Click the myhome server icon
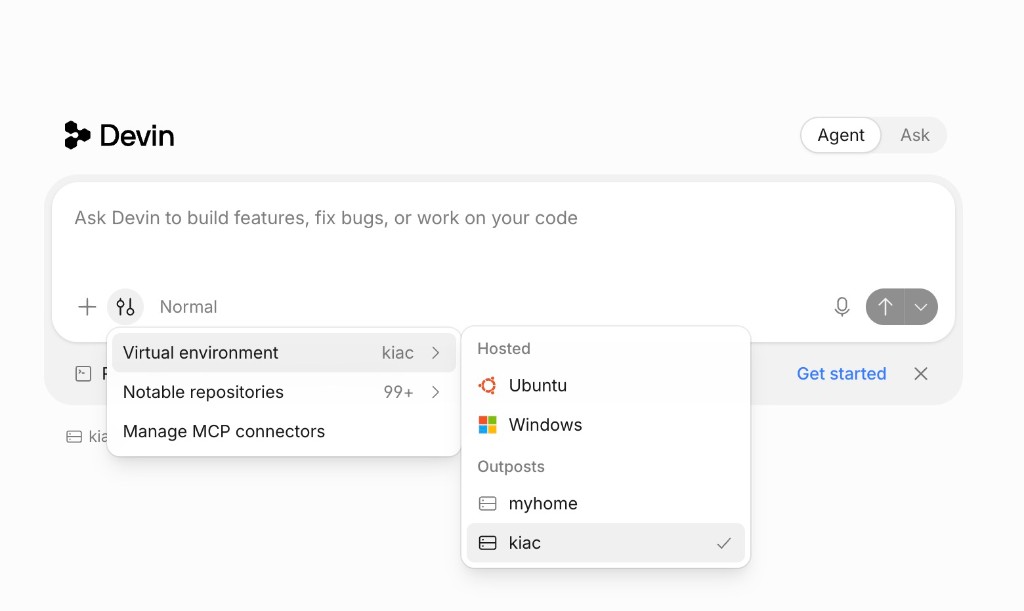Viewport: 1024px width, 611px height. click(487, 503)
